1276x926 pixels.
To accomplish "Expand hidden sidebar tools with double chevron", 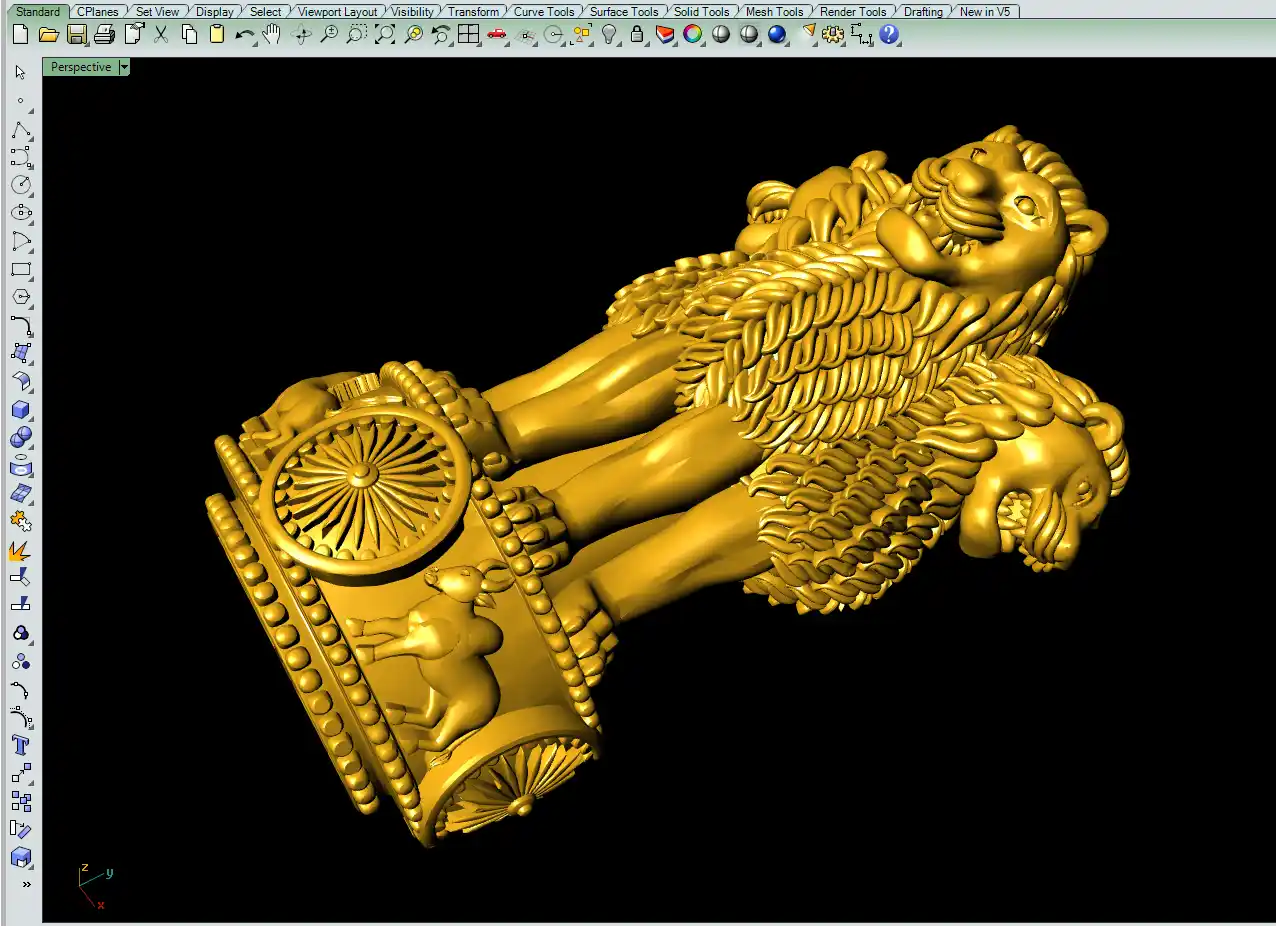I will (26, 884).
